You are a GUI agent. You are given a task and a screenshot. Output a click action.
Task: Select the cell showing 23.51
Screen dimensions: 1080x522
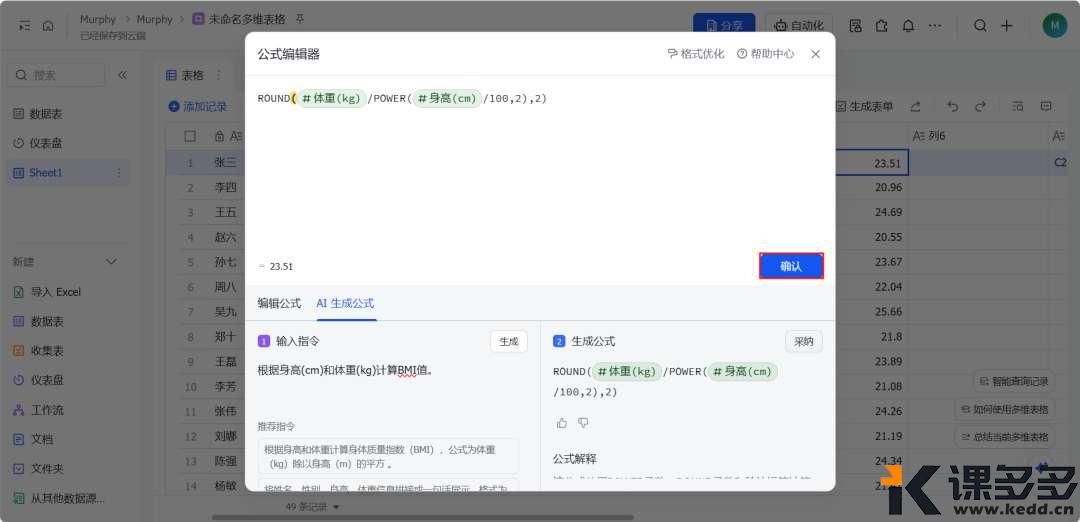click(x=872, y=163)
